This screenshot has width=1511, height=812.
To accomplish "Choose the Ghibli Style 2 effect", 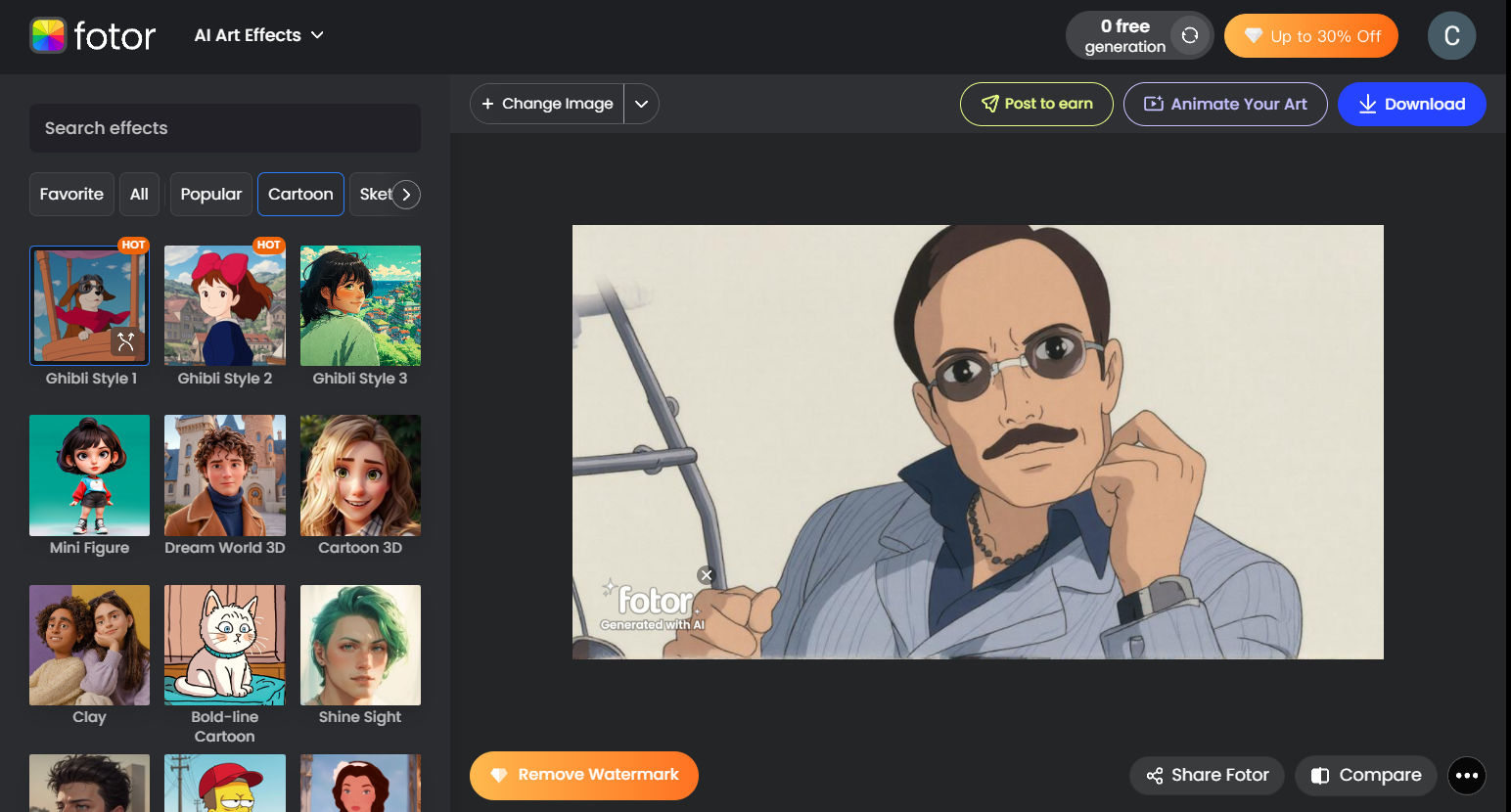I will click(x=225, y=305).
